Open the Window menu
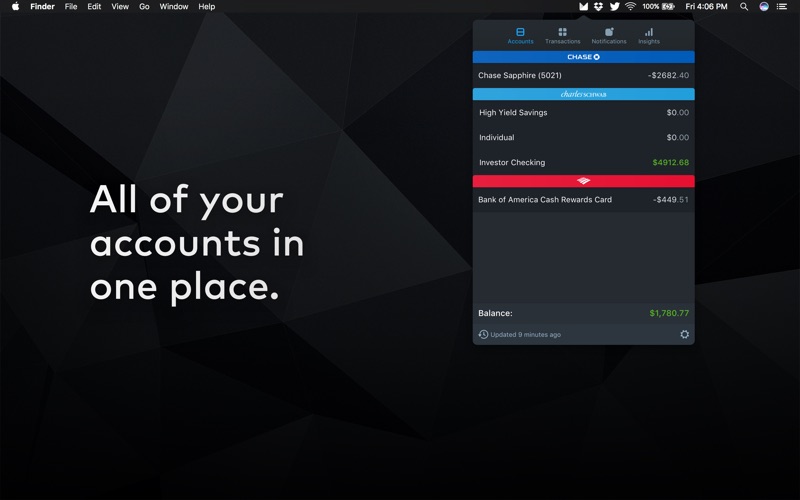 point(173,7)
